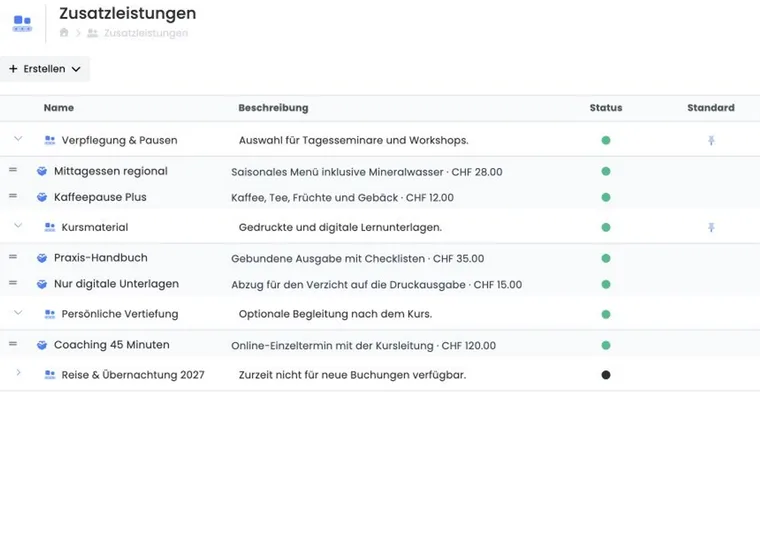Click box icon of Kaffeepause Plus
This screenshot has width=760, height=548.
(x=42, y=197)
